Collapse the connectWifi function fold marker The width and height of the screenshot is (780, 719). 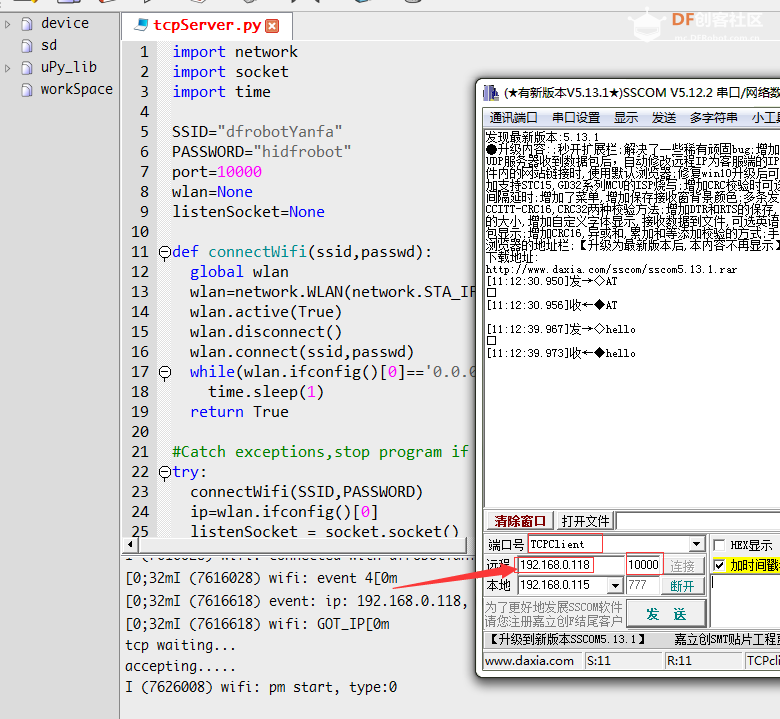(165, 253)
